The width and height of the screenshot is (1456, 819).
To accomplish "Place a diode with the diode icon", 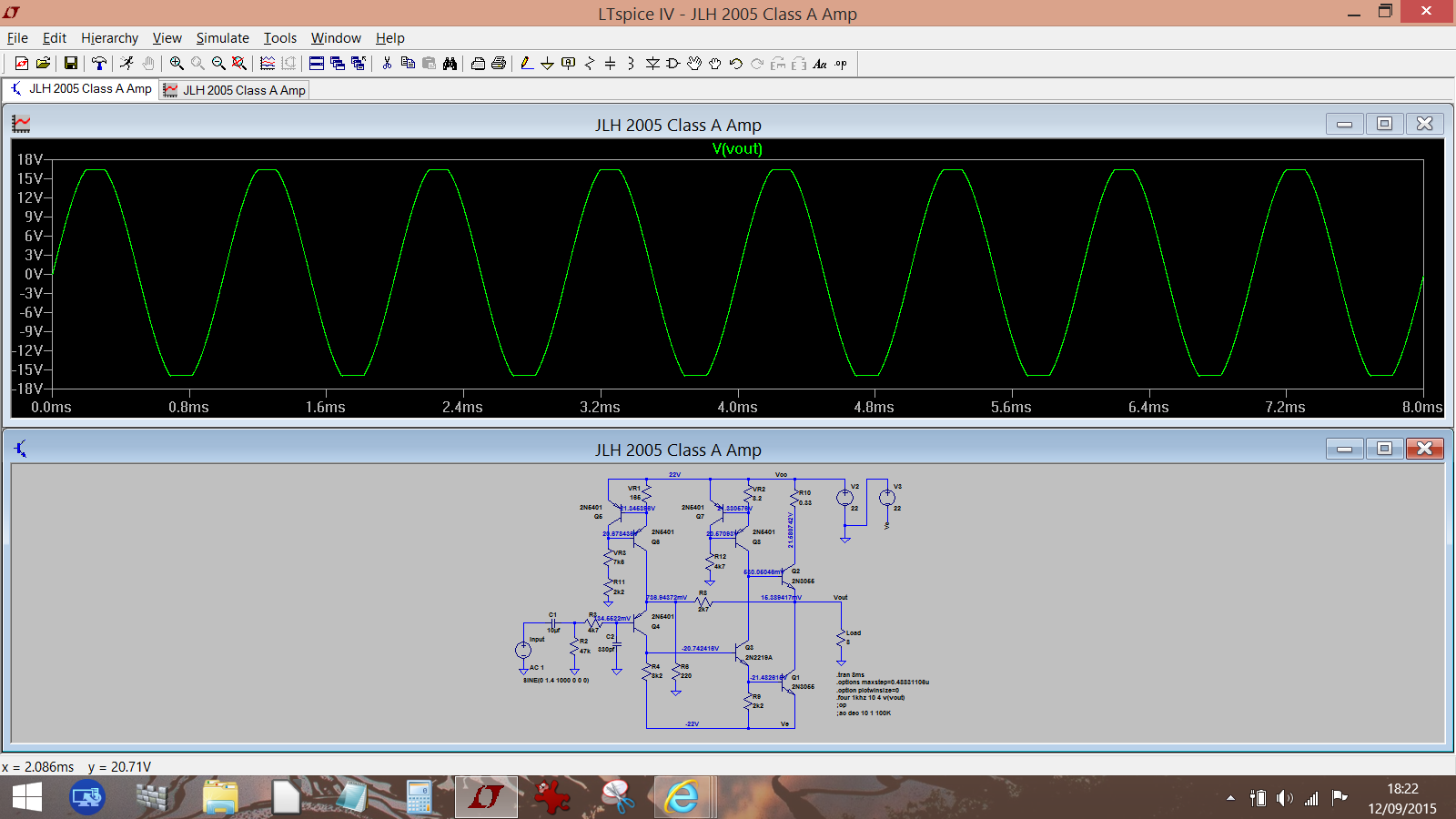I will [x=652, y=63].
